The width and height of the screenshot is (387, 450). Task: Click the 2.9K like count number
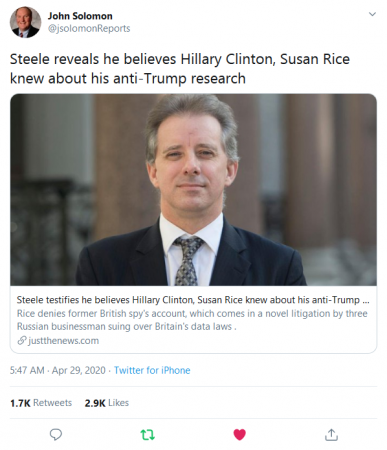click(95, 403)
